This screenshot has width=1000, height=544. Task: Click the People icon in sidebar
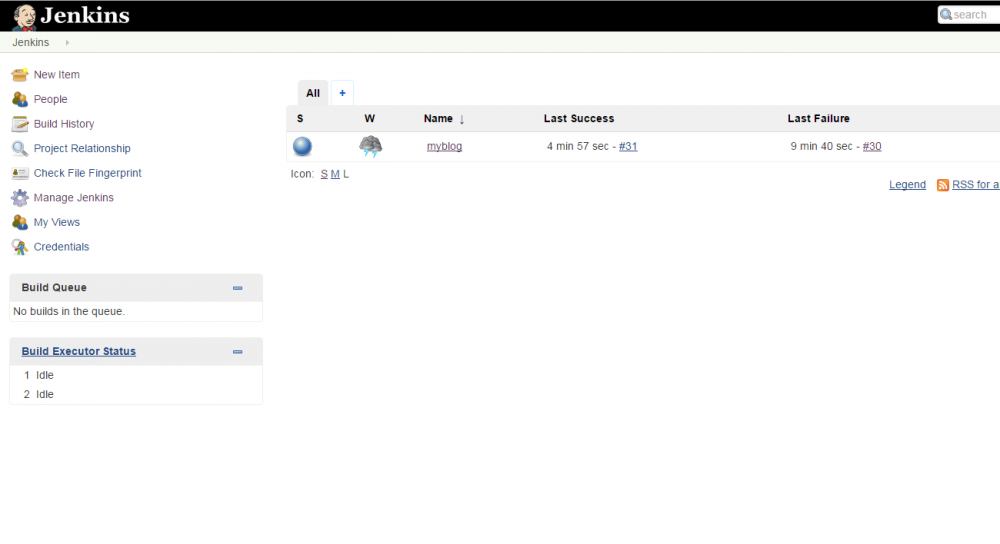pos(20,99)
